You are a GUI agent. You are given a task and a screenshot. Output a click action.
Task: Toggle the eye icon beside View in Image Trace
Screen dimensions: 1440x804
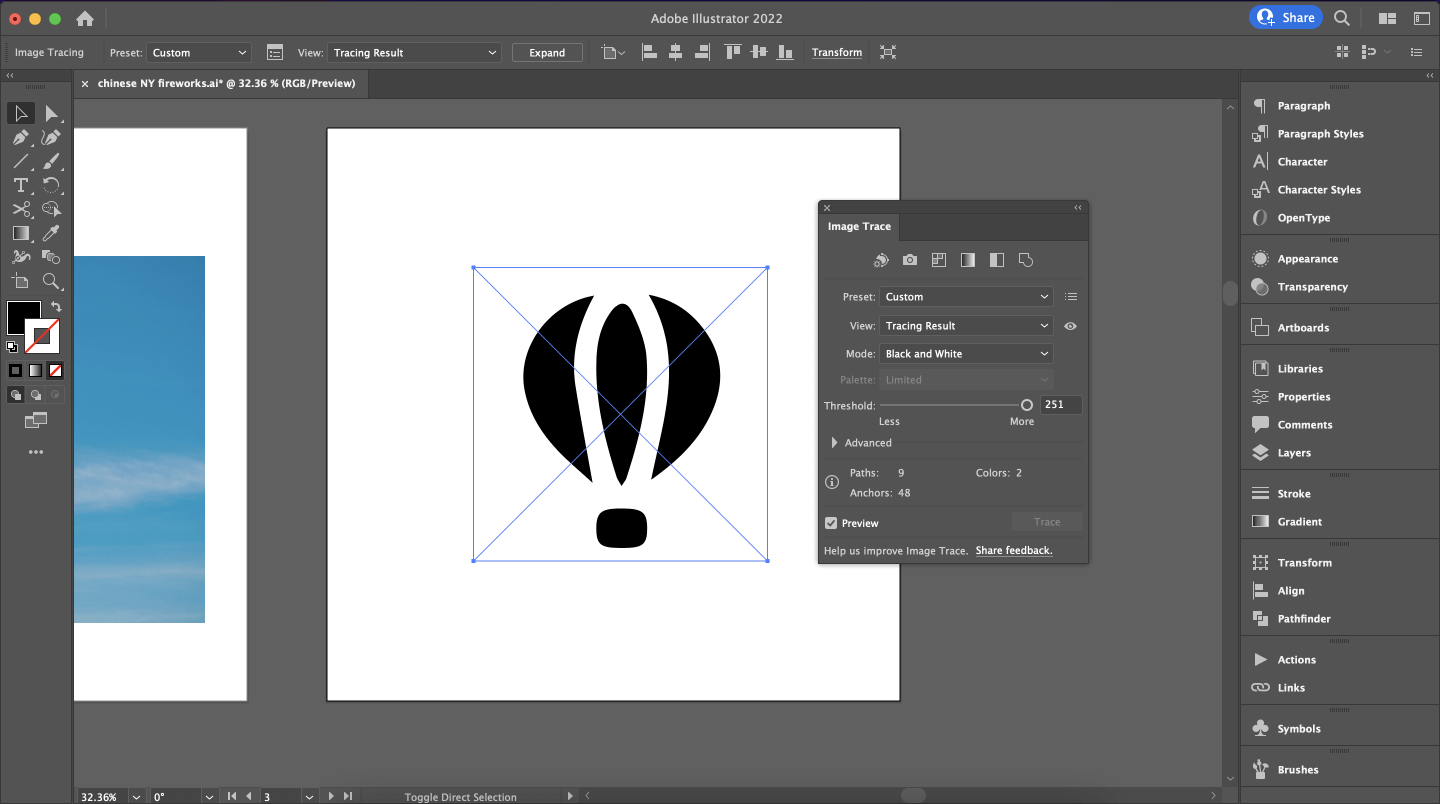pyautogui.click(x=1070, y=326)
